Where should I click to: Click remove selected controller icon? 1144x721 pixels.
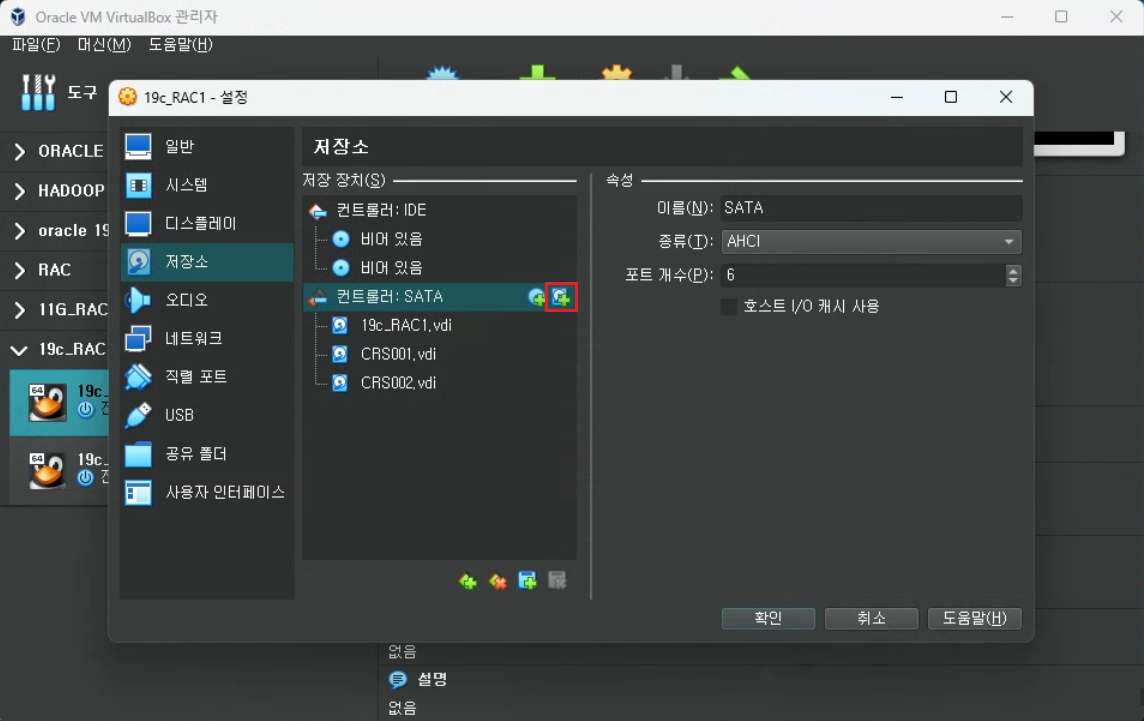pyautogui.click(x=498, y=582)
